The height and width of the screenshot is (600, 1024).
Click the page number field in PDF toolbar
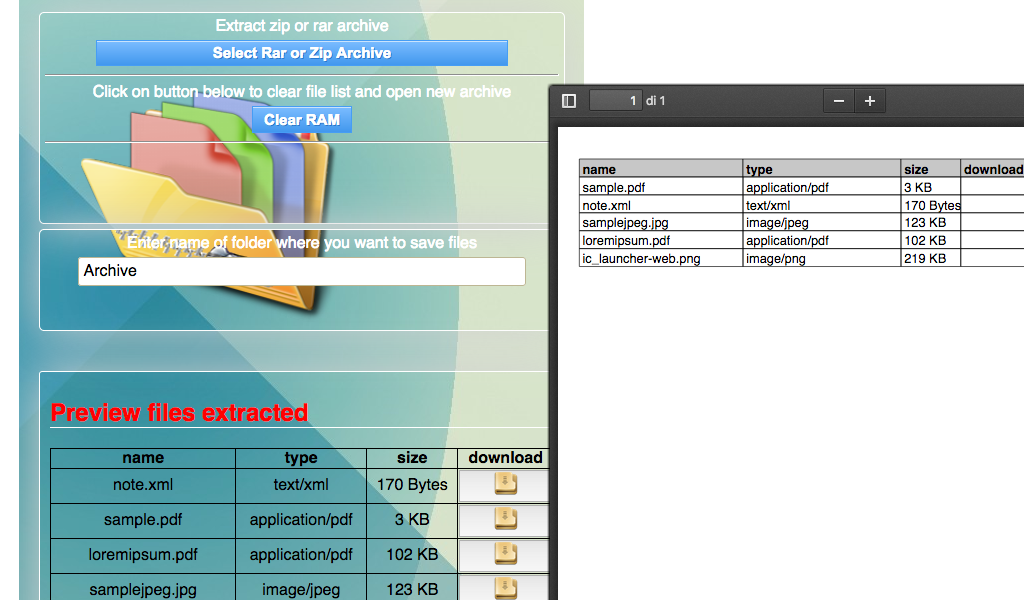click(x=616, y=100)
